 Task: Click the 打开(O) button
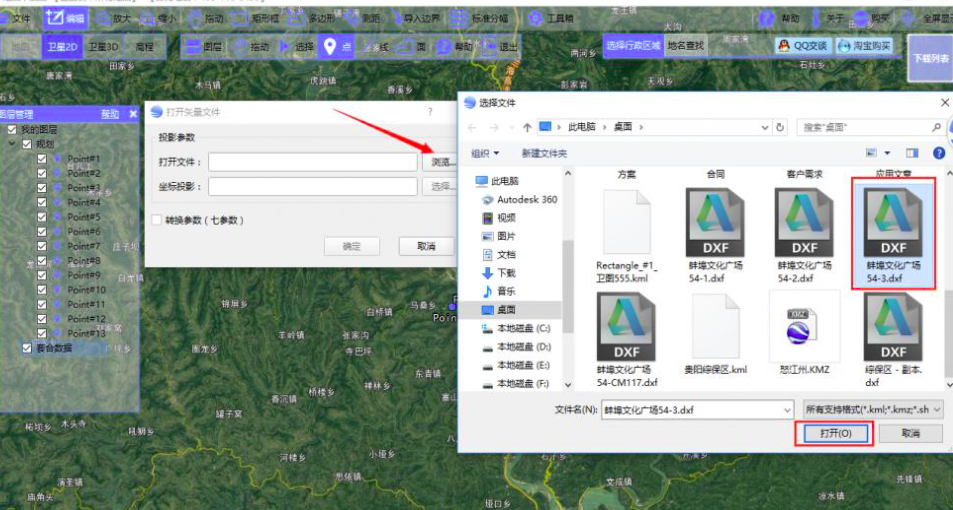pos(836,433)
